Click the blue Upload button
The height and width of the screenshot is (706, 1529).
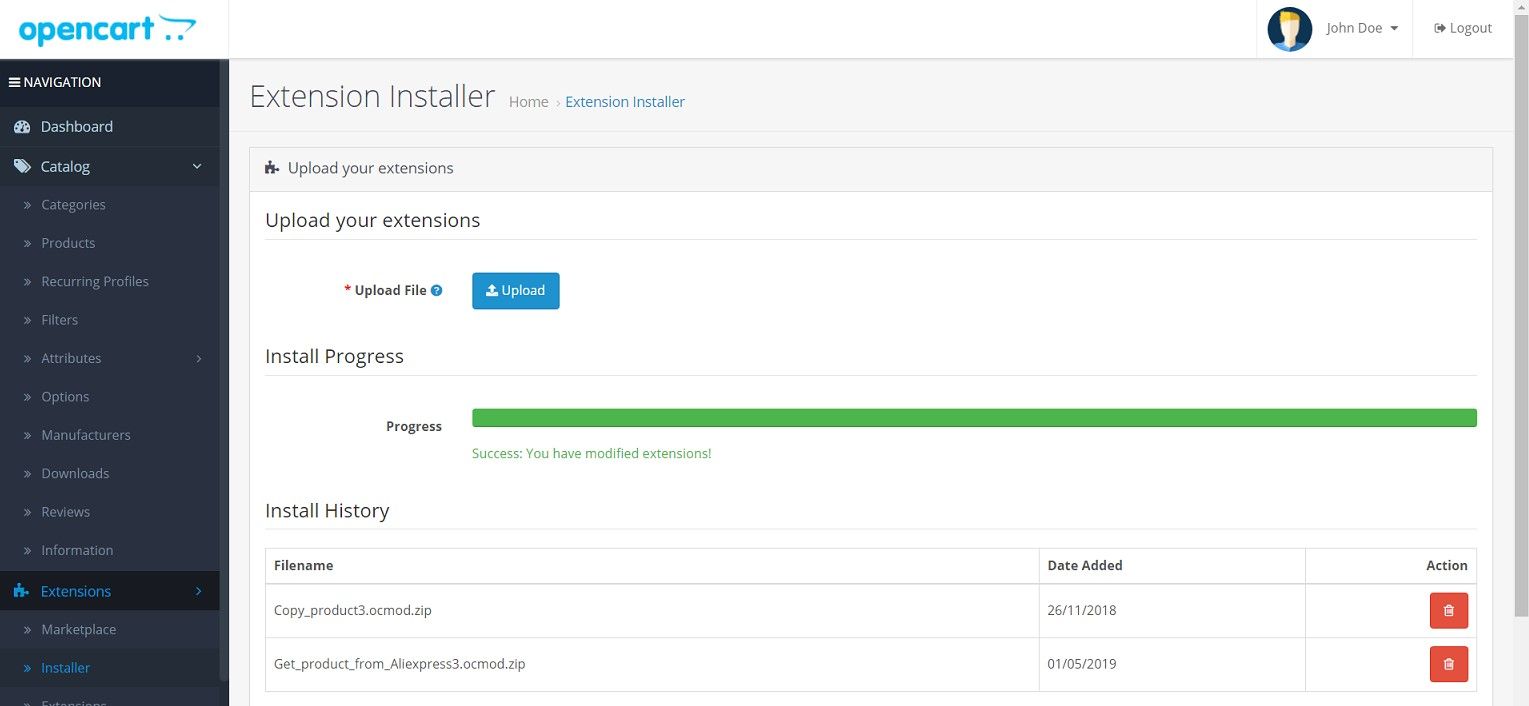pos(515,291)
